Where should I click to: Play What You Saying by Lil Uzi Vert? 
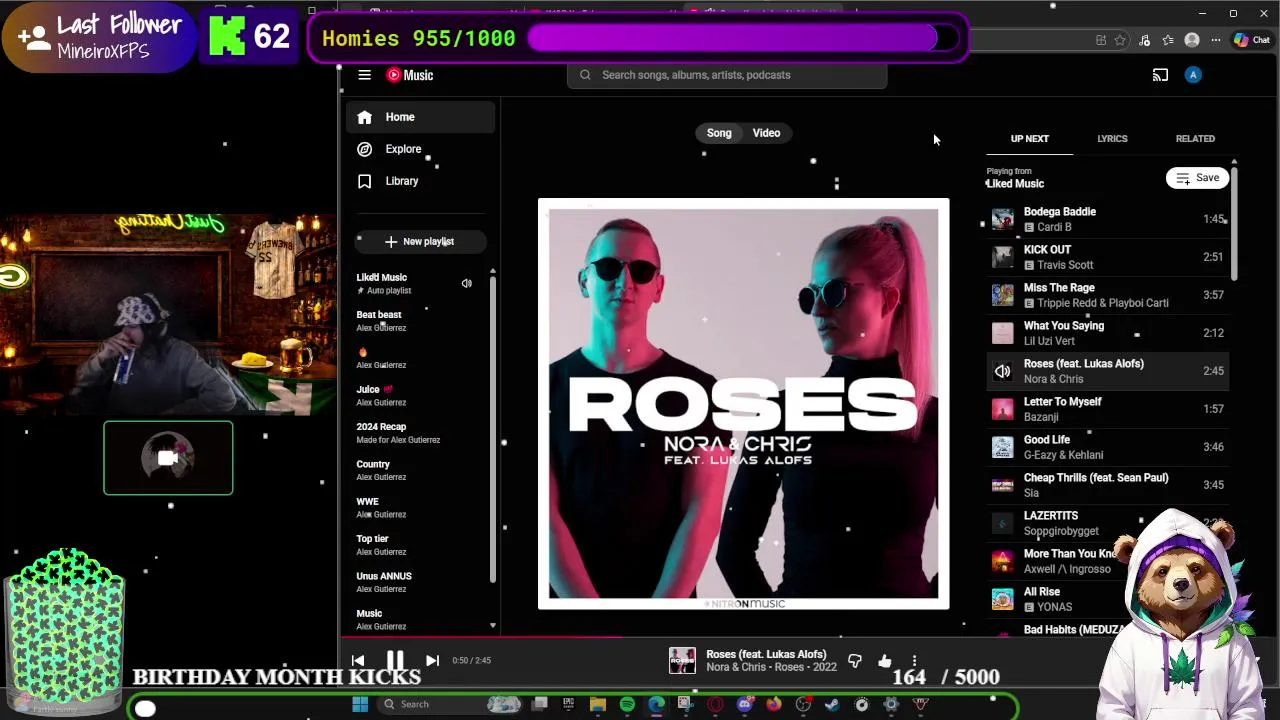click(x=1108, y=333)
